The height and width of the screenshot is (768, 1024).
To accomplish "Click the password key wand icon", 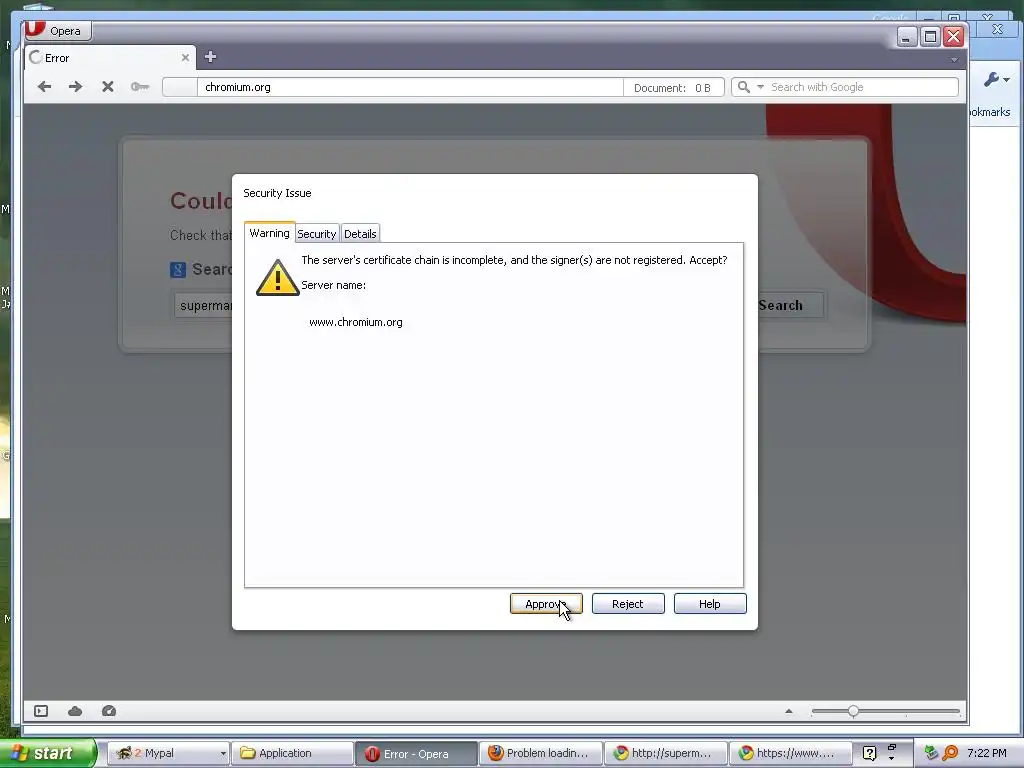I will pos(140,87).
